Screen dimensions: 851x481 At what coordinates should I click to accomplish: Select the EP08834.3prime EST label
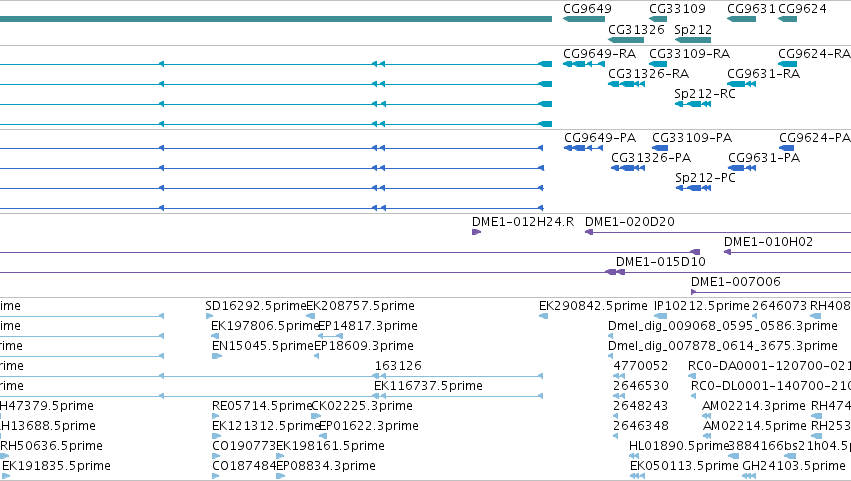326,467
